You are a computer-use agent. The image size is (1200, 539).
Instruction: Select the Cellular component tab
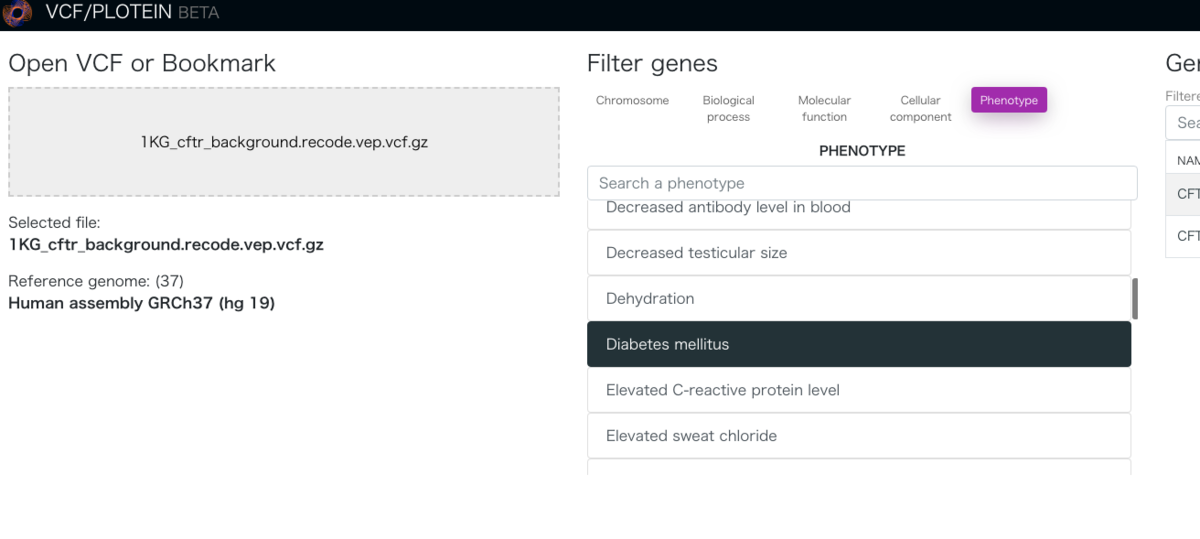(x=920, y=108)
